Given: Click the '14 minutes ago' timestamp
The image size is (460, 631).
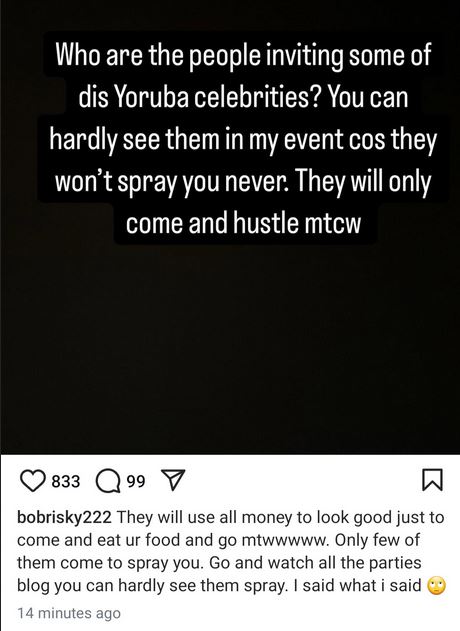Looking at the screenshot, I should point(69,613).
